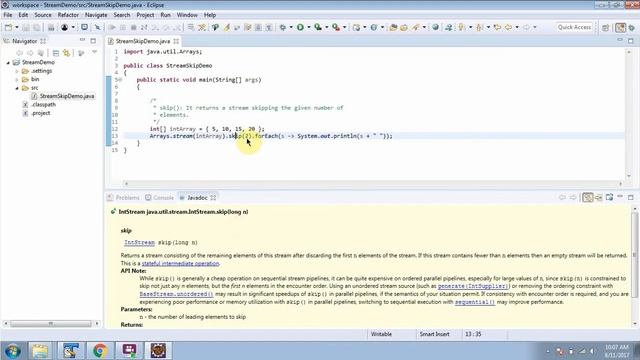640x360 pixels.
Task: Click the Search flashlight icon
Action: pos(416,27)
